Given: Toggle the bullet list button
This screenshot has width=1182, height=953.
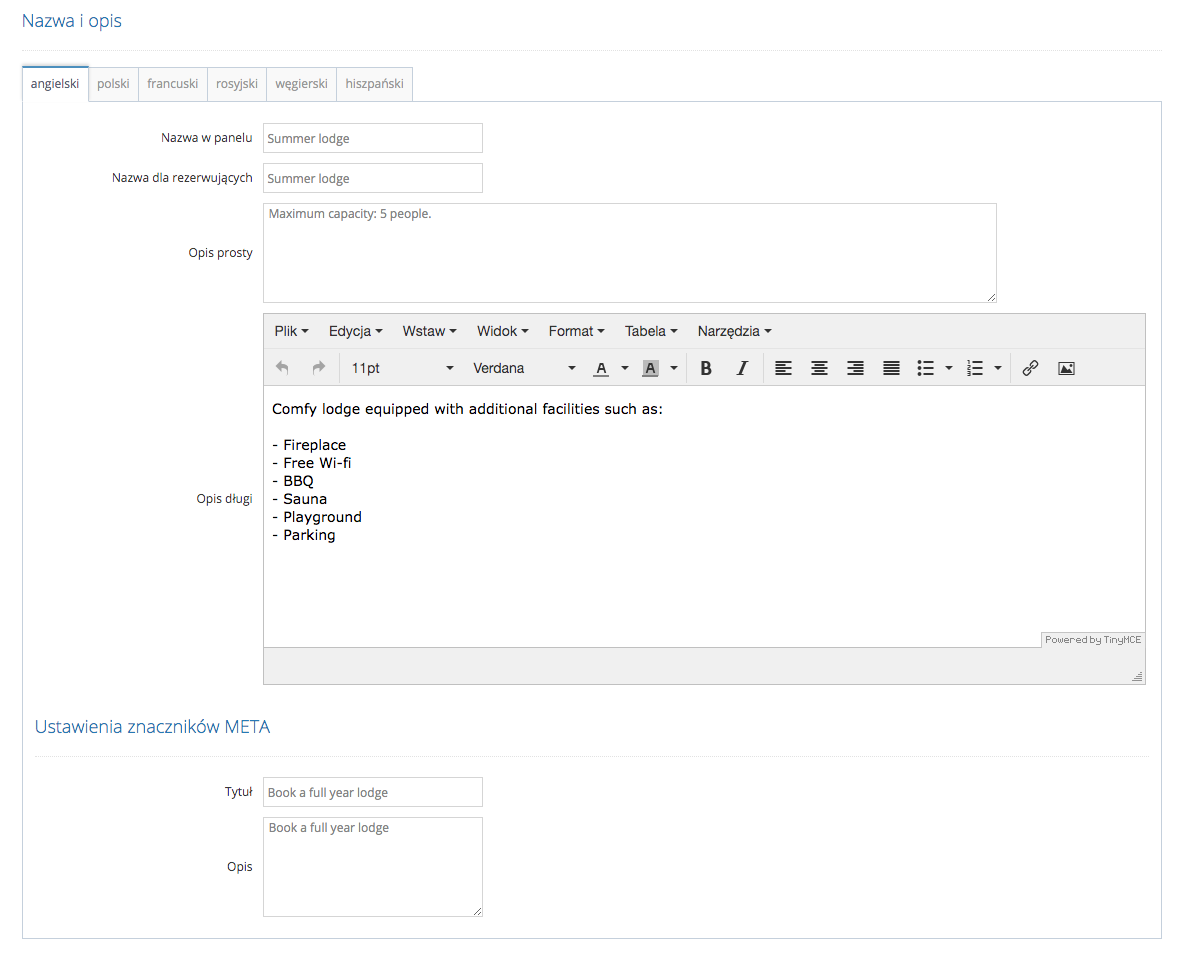Looking at the screenshot, I should click(926, 368).
